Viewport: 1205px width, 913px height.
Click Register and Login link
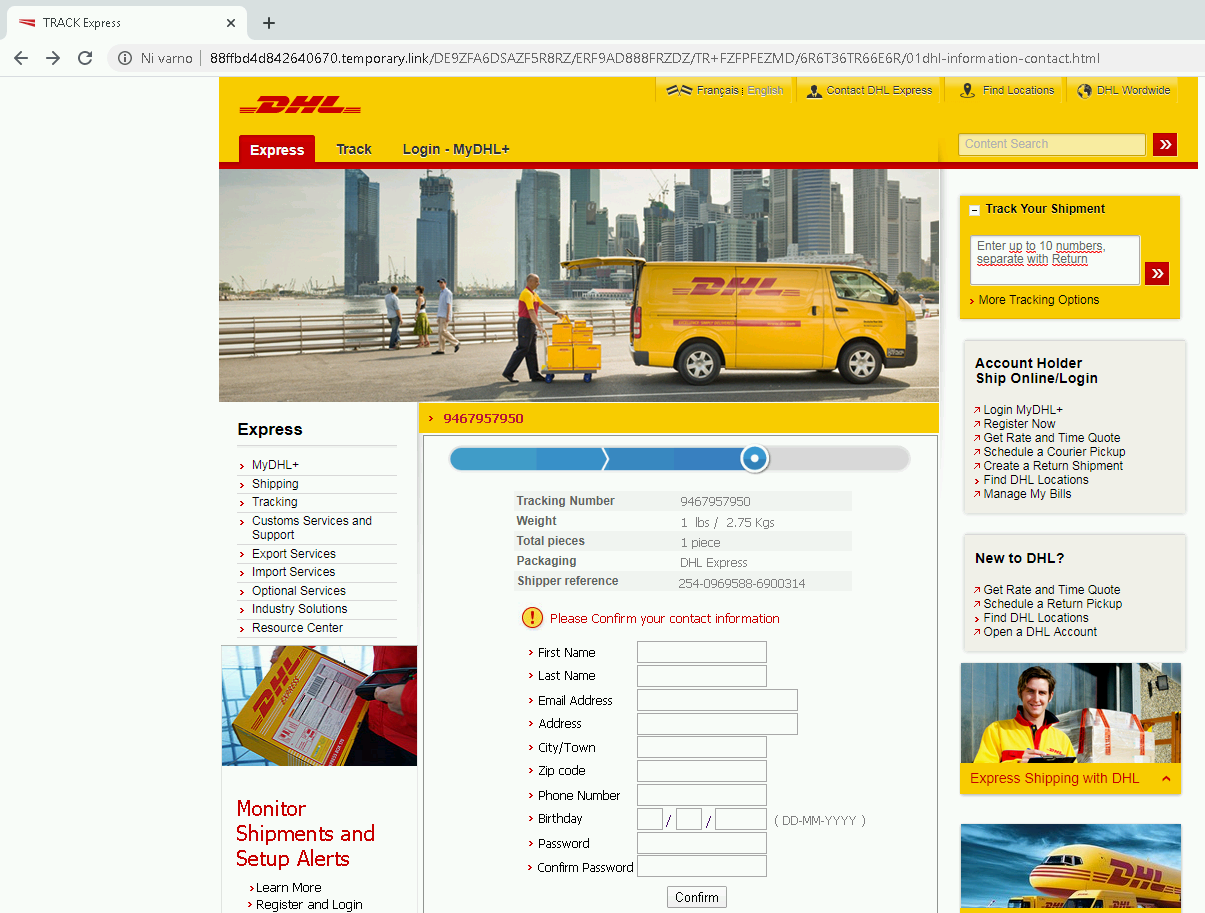coord(309,905)
